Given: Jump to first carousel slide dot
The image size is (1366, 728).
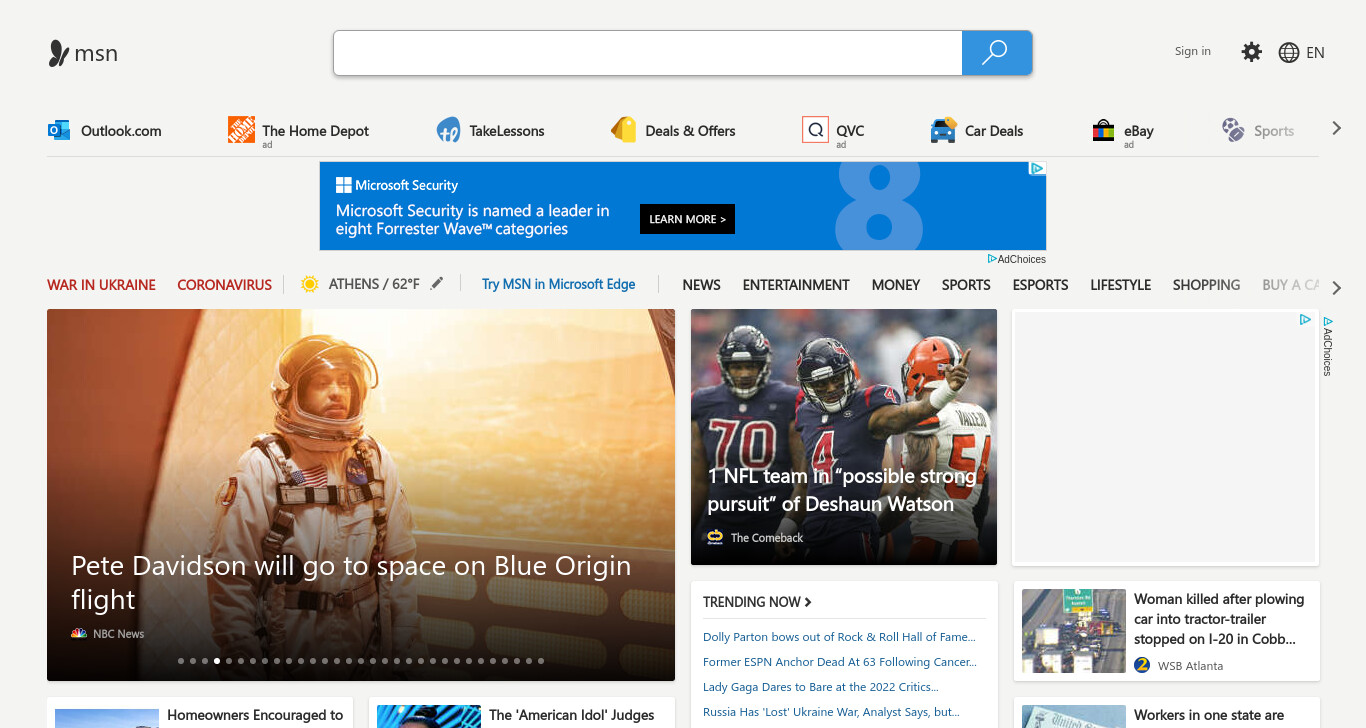Looking at the screenshot, I should coord(181,661).
